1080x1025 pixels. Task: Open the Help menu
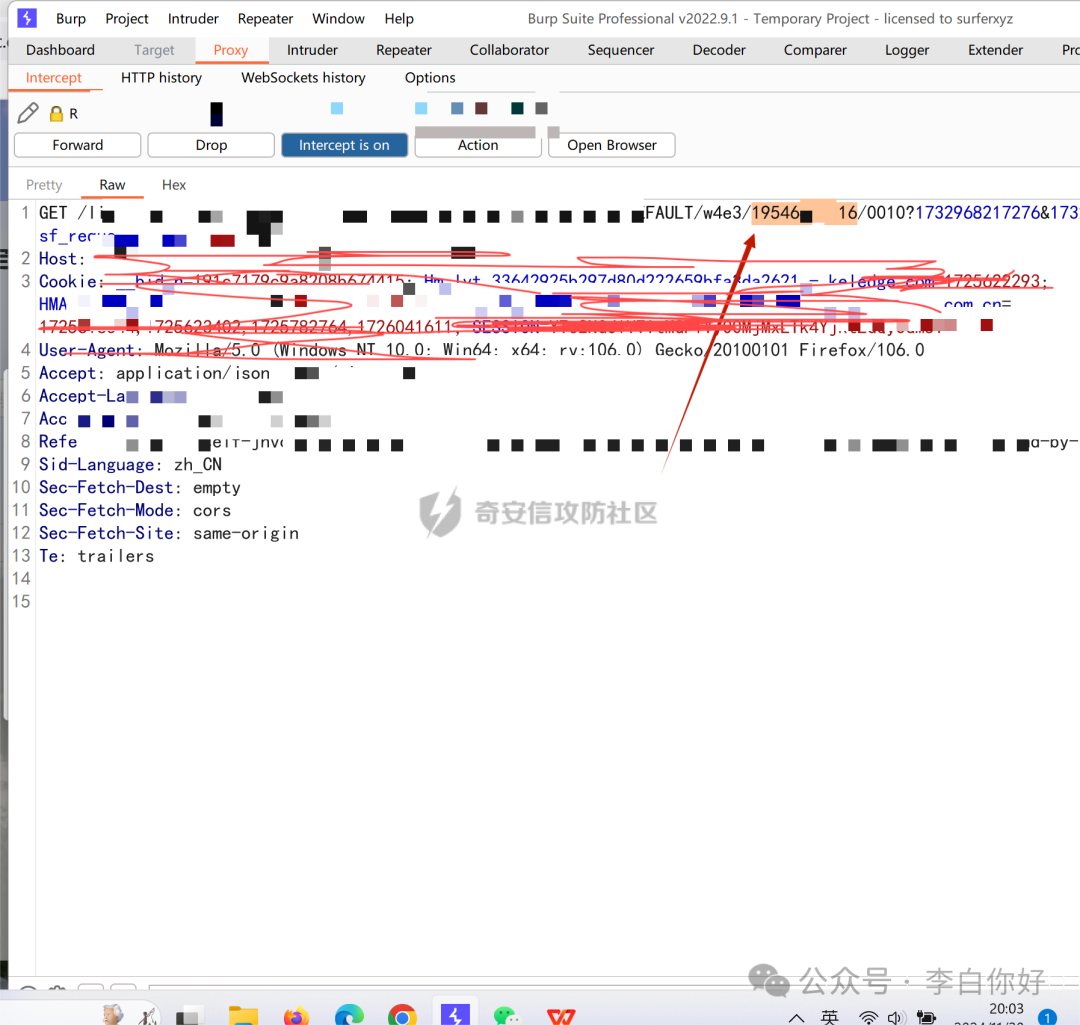pos(399,19)
